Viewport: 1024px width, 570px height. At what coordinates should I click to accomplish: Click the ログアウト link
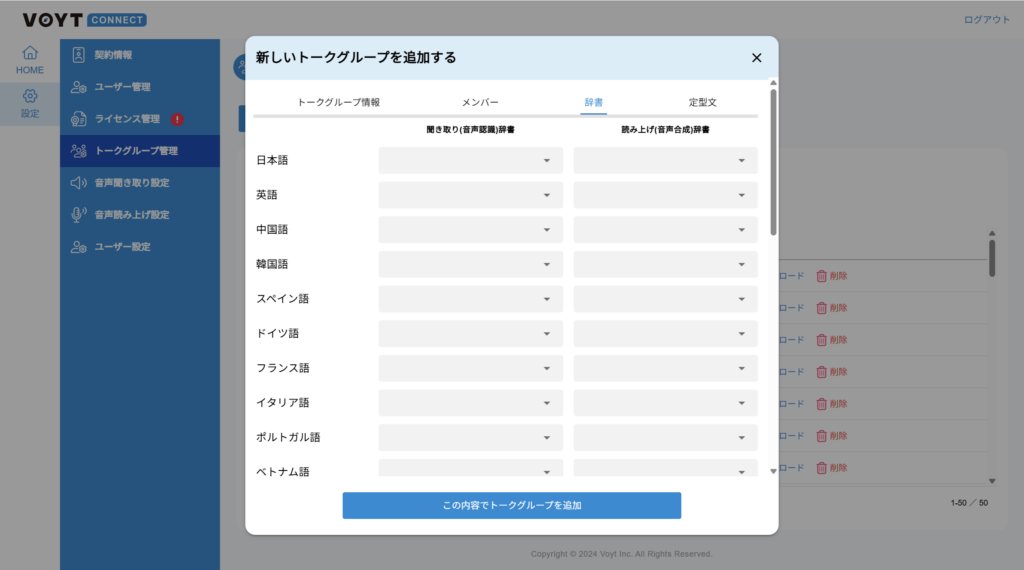(x=986, y=20)
